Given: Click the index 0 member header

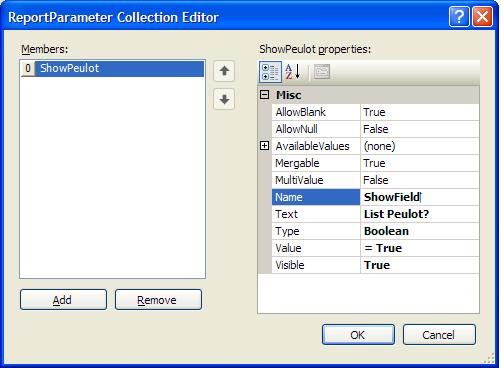Looking at the screenshot, I should tap(28, 68).
